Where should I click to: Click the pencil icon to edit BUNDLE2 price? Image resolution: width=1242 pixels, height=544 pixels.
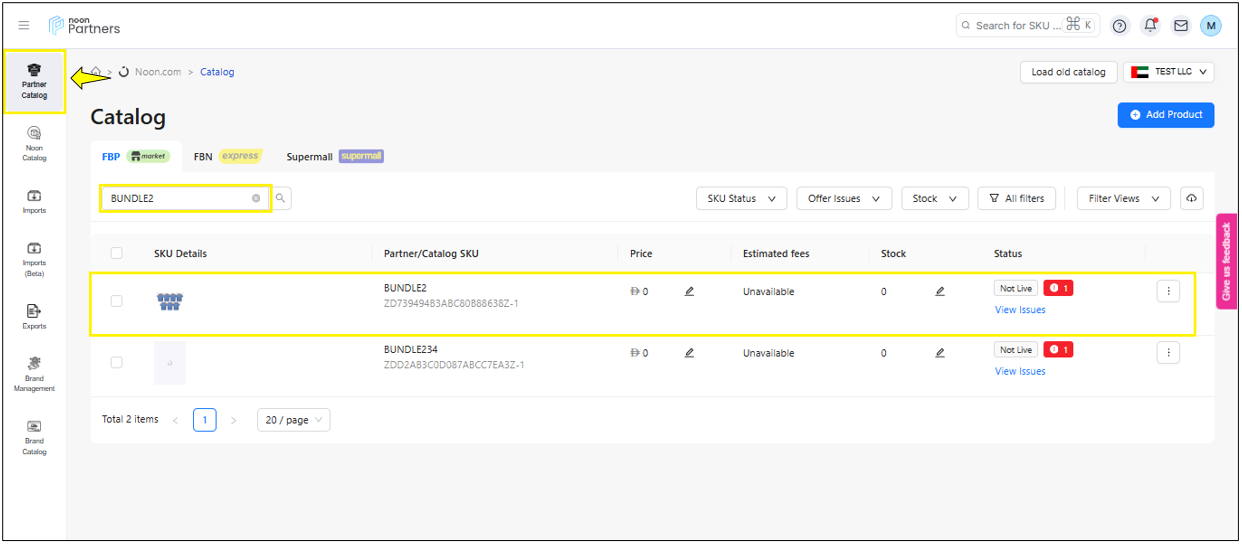(x=689, y=292)
